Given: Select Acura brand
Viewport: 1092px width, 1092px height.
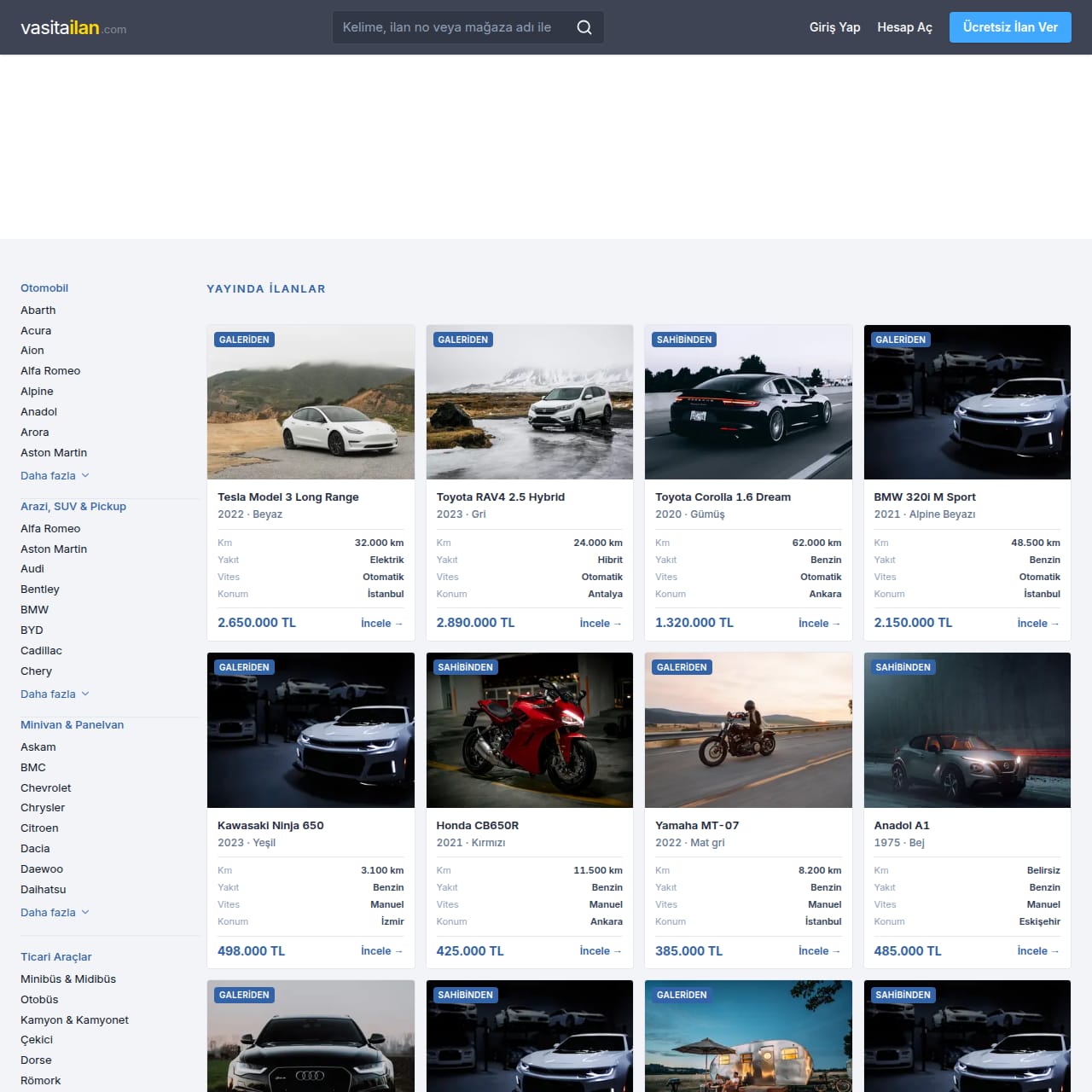Looking at the screenshot, I should pos(36,331).
